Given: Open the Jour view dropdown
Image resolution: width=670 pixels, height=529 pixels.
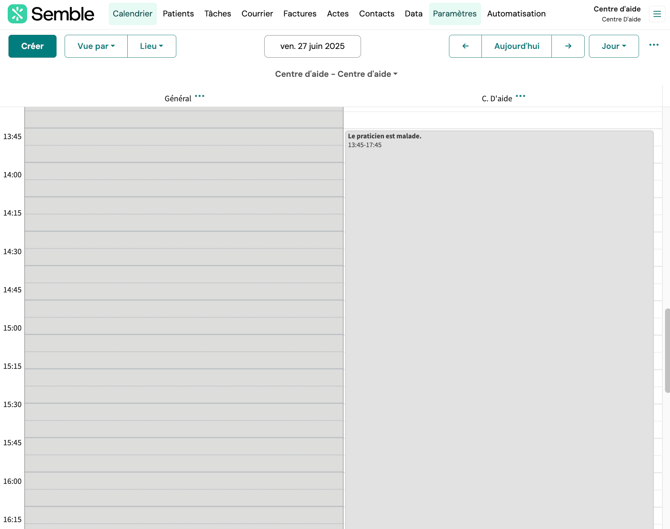Looking at the screenshot, I should 614,46.
